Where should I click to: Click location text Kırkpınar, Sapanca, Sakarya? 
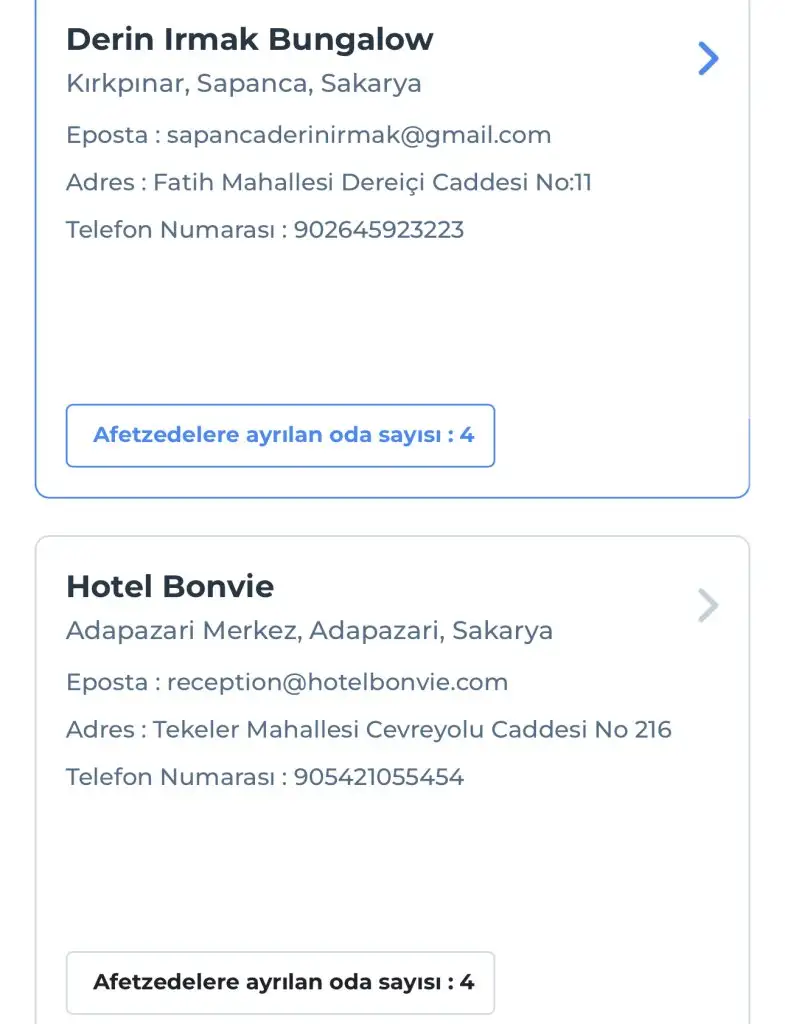[x=244, y=84]
